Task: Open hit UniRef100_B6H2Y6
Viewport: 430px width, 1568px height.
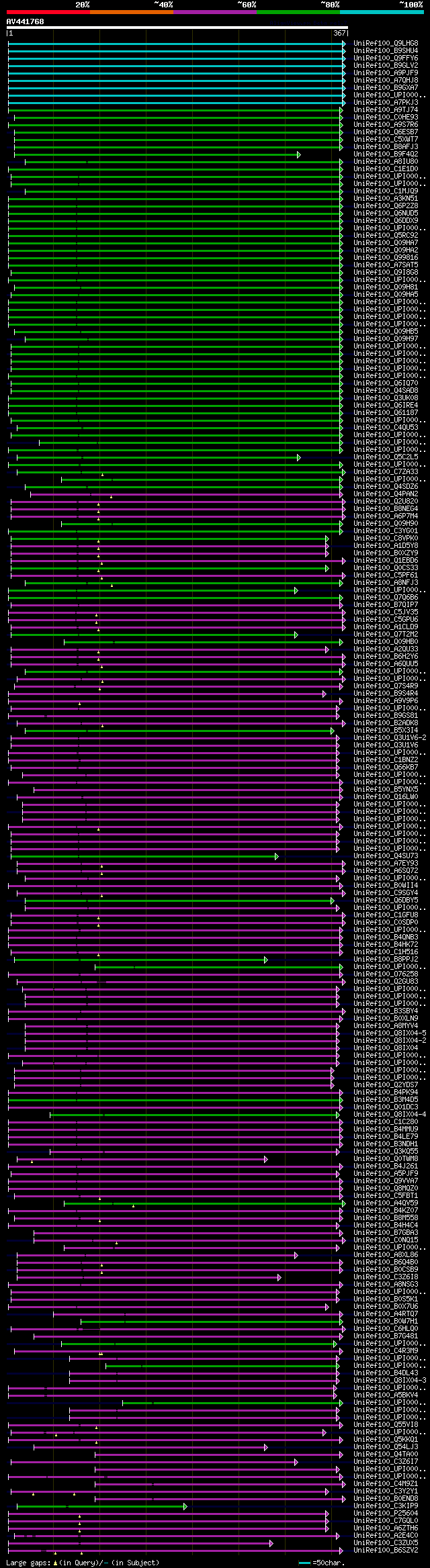Action: pos(386,657)
